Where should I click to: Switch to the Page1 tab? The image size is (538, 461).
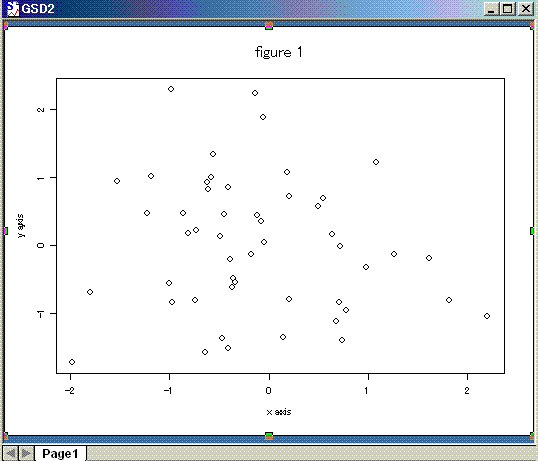tap(60, 453)
